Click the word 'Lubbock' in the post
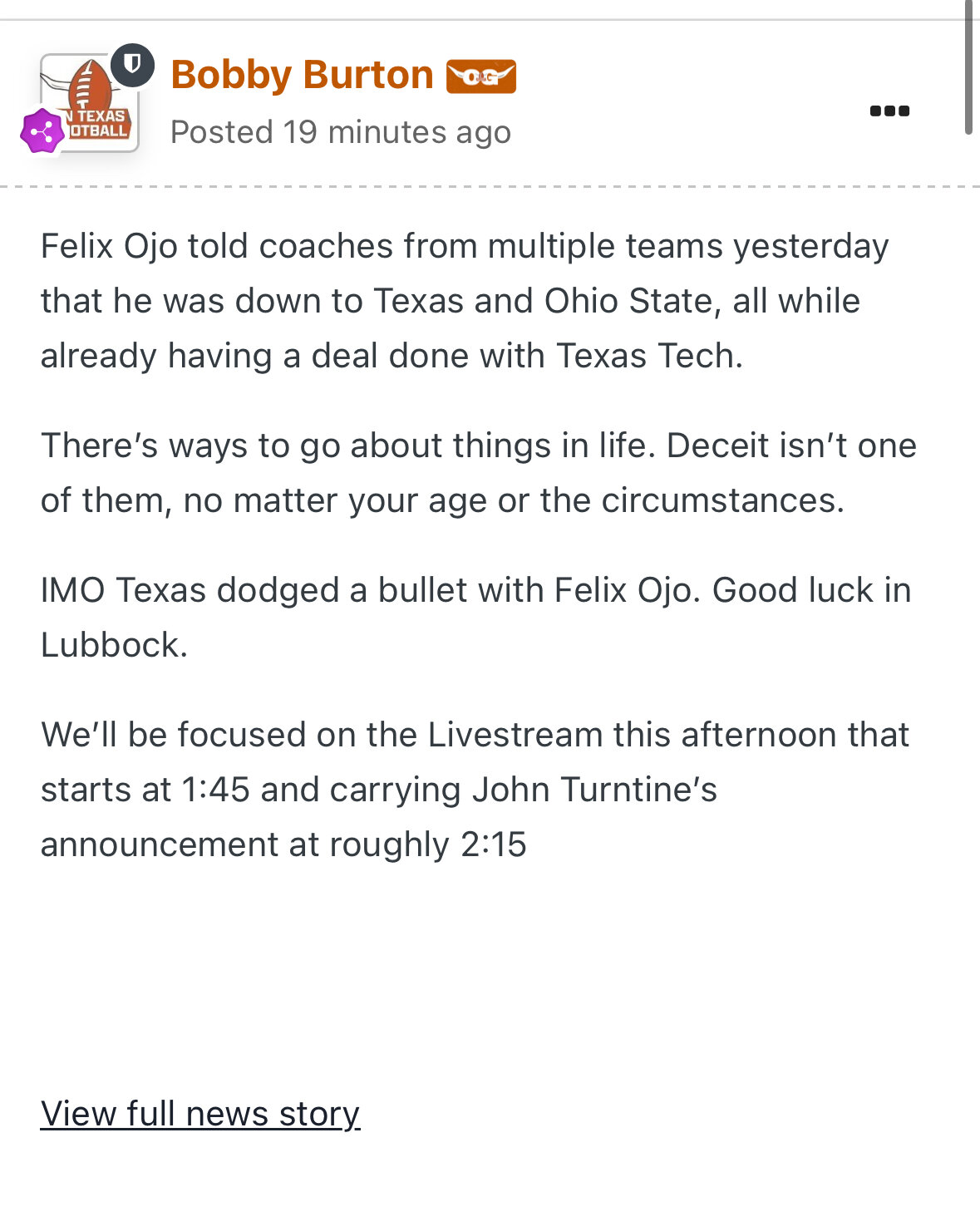The image size is (980, 1231). pos(114,645)
